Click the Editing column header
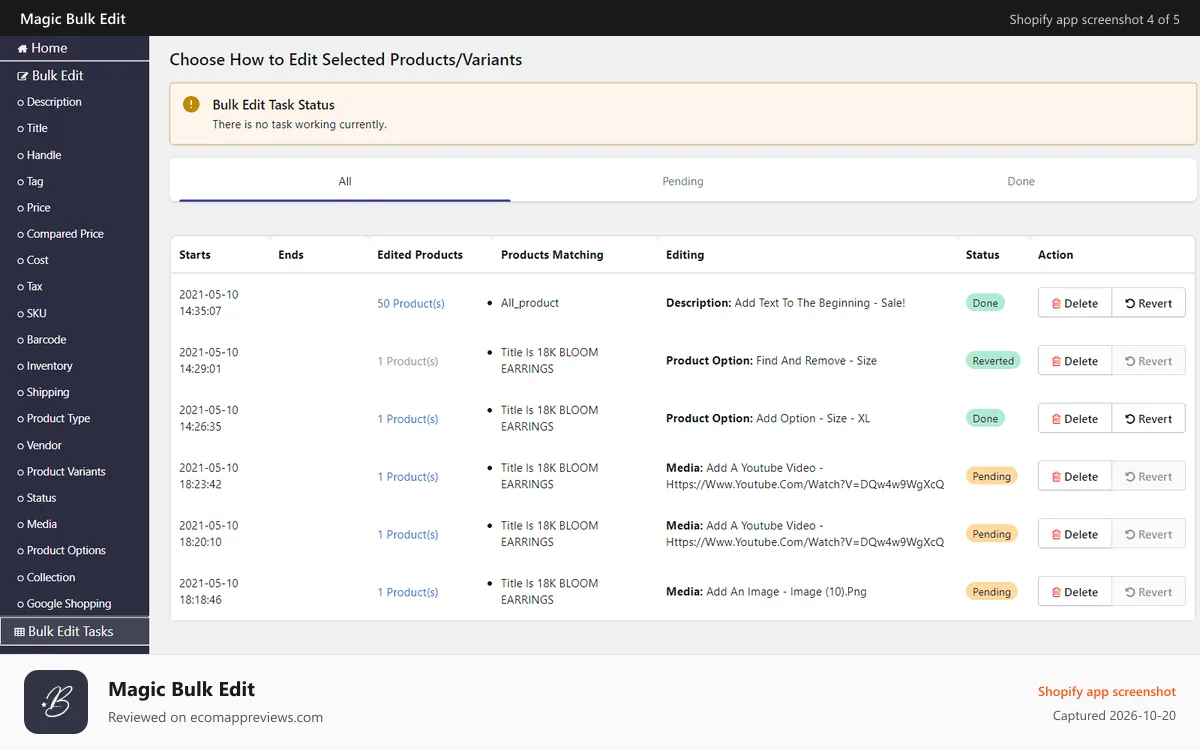Image resolution: width=1200 pixels, height=750 pixels. 685,255
